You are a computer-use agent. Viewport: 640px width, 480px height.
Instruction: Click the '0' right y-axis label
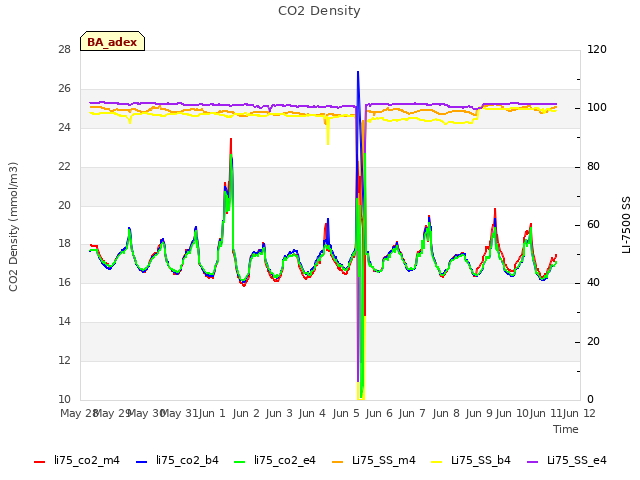[x=590, y=400]
